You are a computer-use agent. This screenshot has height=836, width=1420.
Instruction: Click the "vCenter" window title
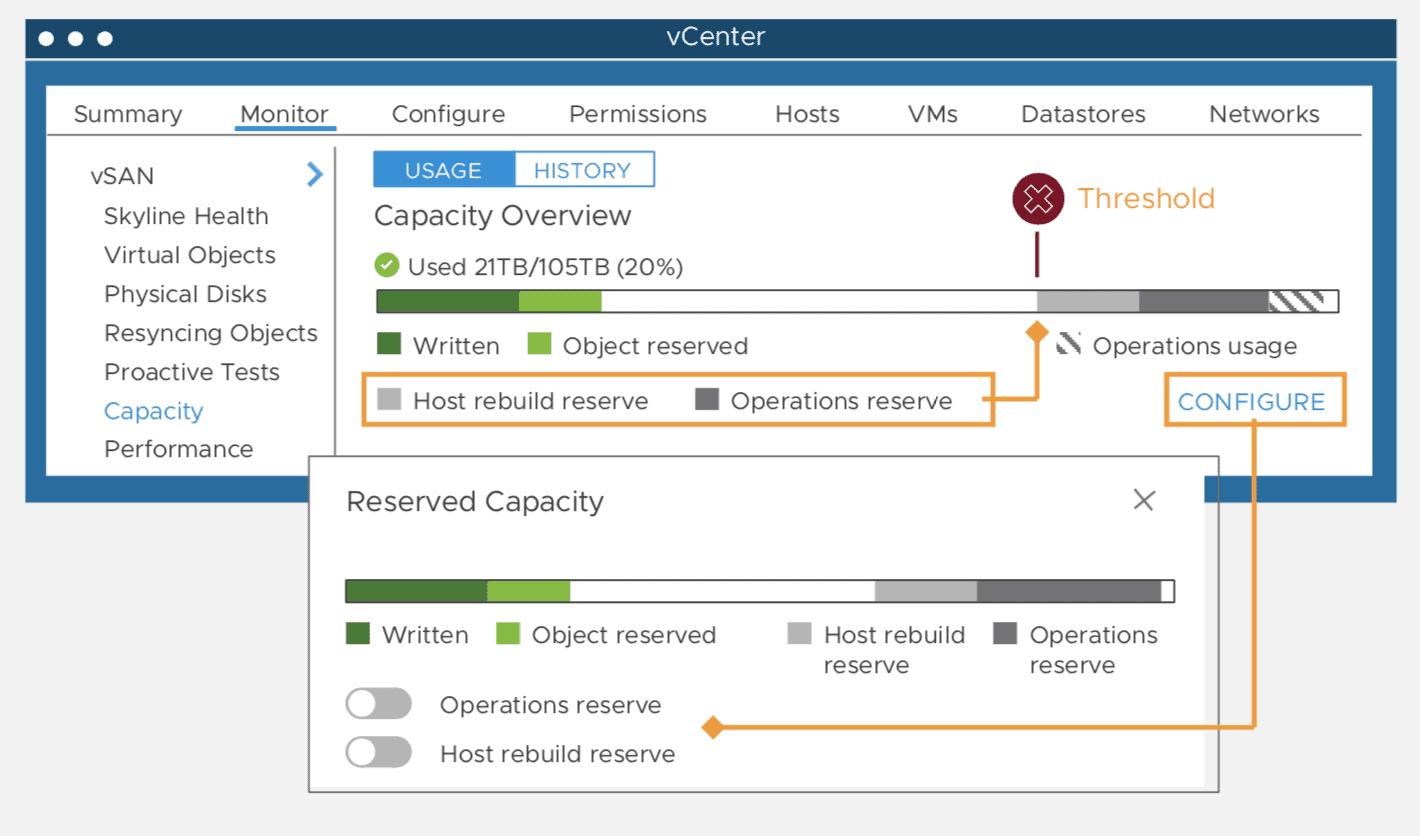pos(716,38)
